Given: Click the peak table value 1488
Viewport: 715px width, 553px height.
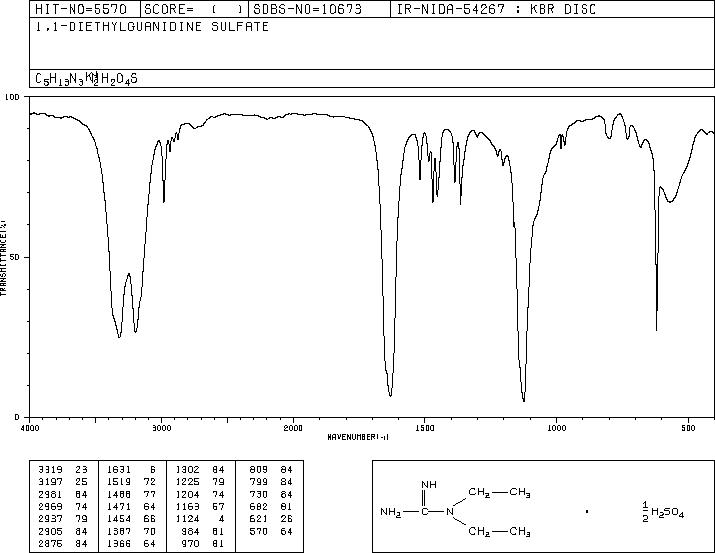Looking at the screenshot, I should (x=119, y=494).
